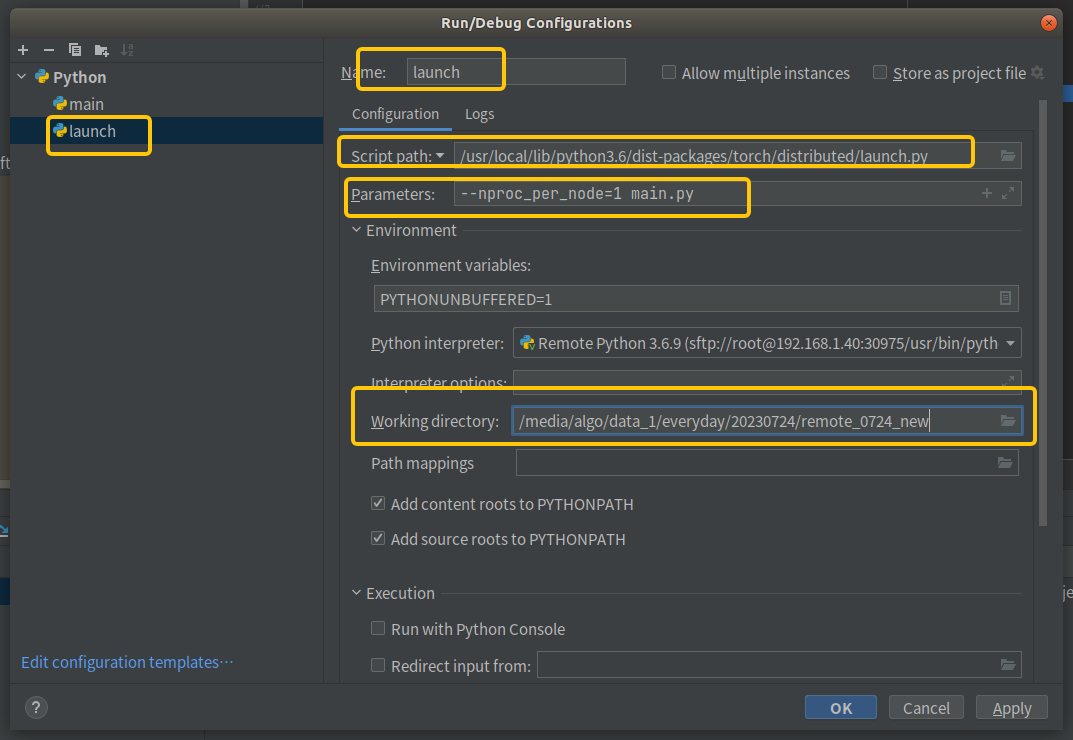
Task: Enable Run with Python Console
Action: pyautogui.click(x=378, y=629)
